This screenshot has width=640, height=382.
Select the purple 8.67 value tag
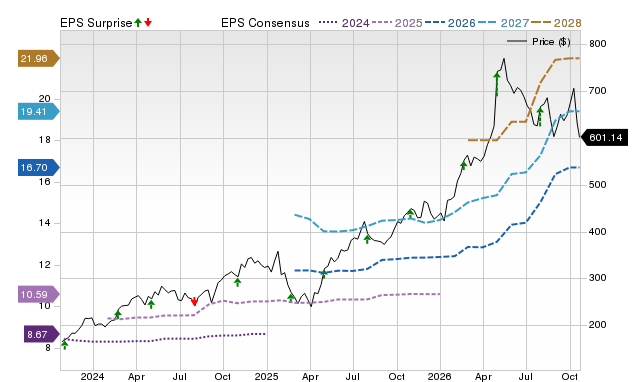click(42, 334)
